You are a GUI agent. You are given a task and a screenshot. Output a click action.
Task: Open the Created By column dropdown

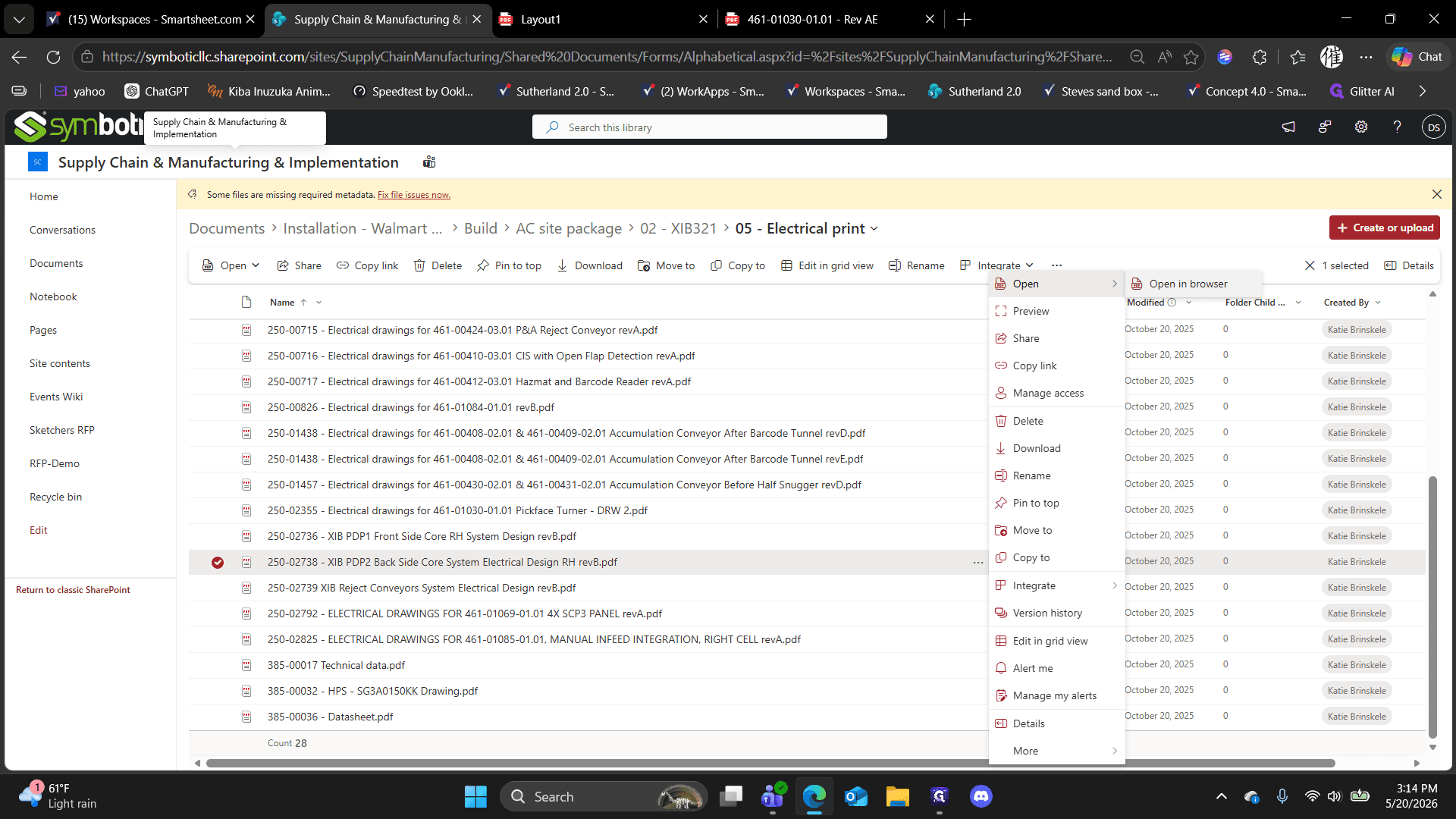1378,303
